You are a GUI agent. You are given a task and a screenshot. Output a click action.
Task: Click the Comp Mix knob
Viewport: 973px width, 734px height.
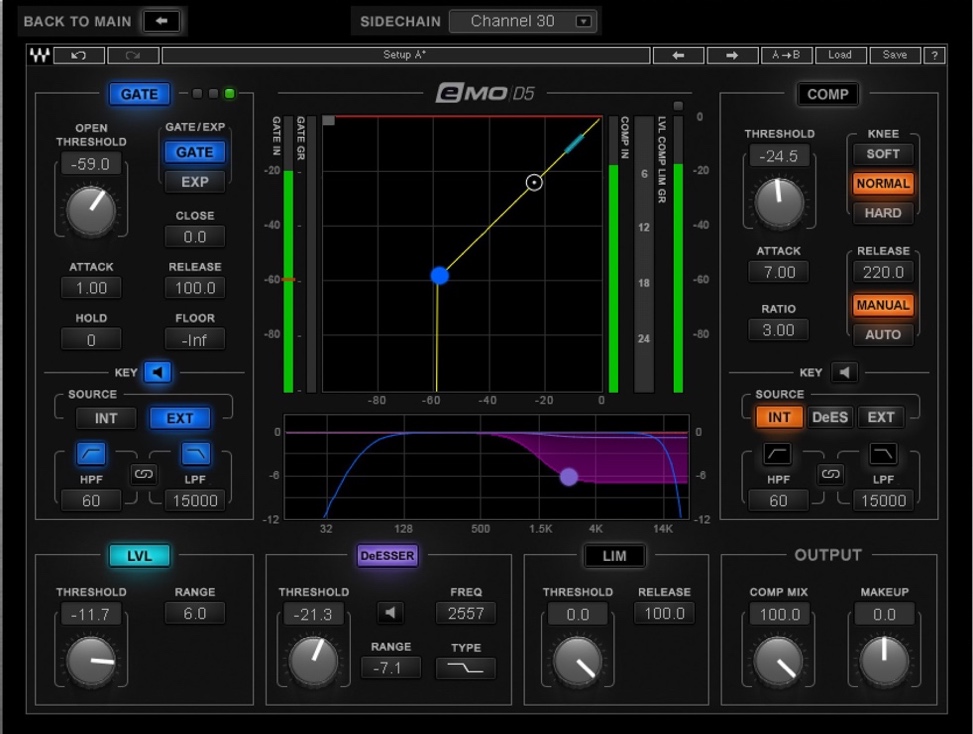[x=778, y=661]
